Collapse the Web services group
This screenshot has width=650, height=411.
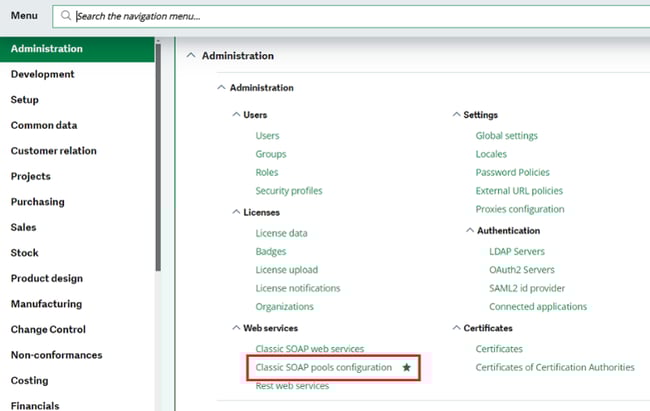click(235, 327)
